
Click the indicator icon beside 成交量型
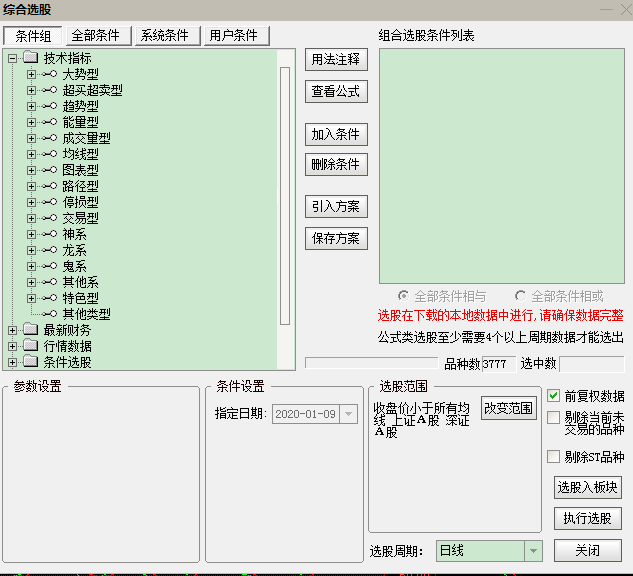[x=49, y=138]
